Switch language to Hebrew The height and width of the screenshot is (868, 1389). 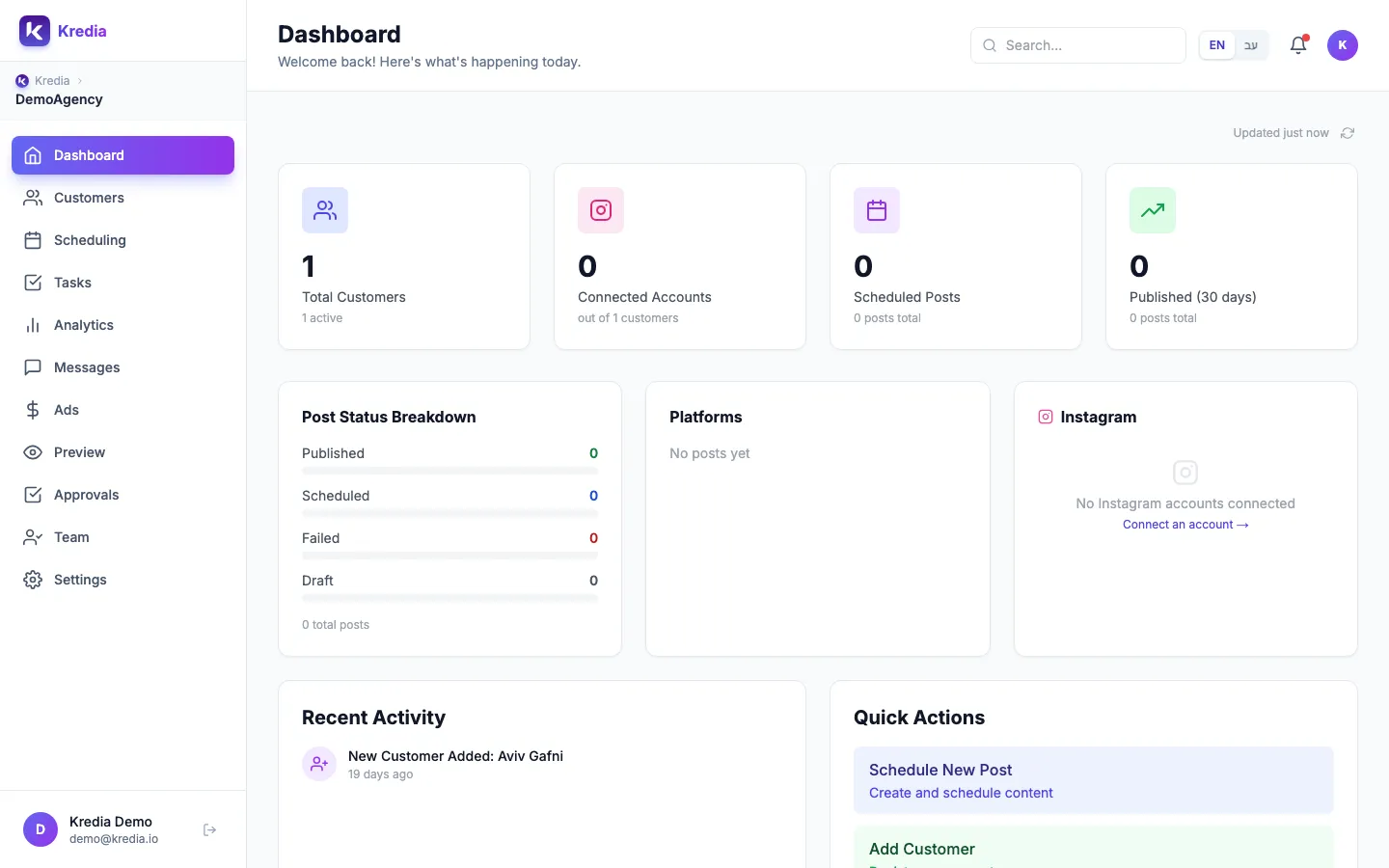(x=1251, y=45)
